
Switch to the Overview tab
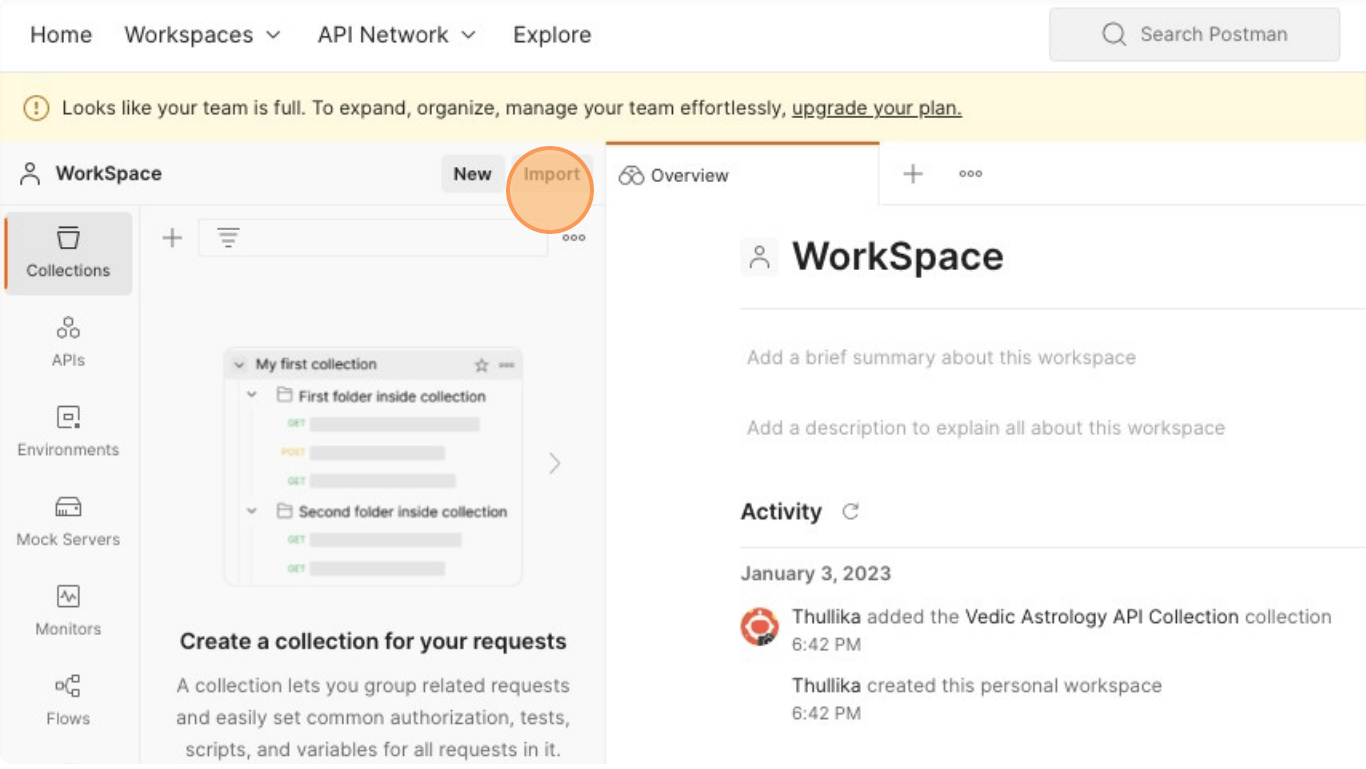pyautogui.click(x=675, y=176)
